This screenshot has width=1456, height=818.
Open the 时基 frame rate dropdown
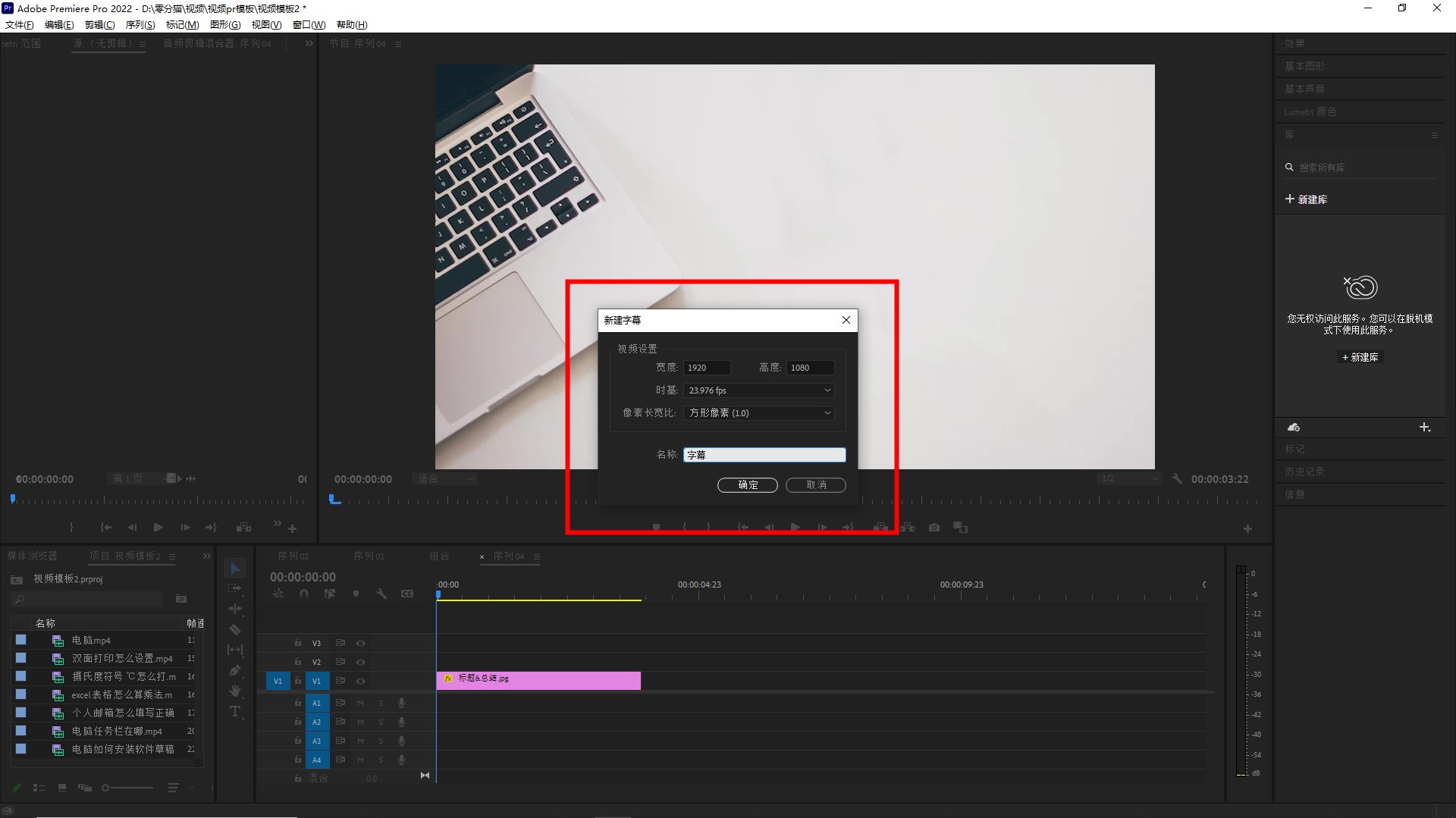point(758,390)
